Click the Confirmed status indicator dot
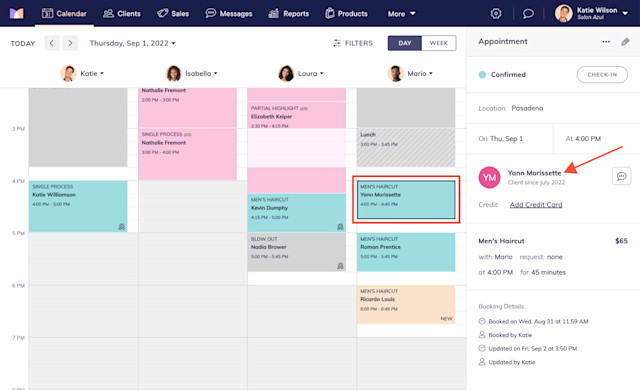 482,75
